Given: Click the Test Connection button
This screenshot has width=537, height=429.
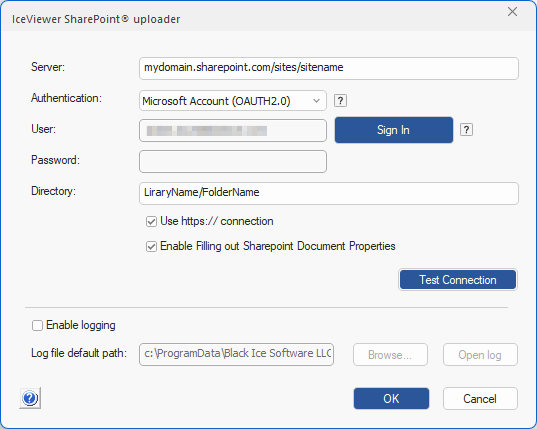Looking at the screenshot, I should click(458, 280).
